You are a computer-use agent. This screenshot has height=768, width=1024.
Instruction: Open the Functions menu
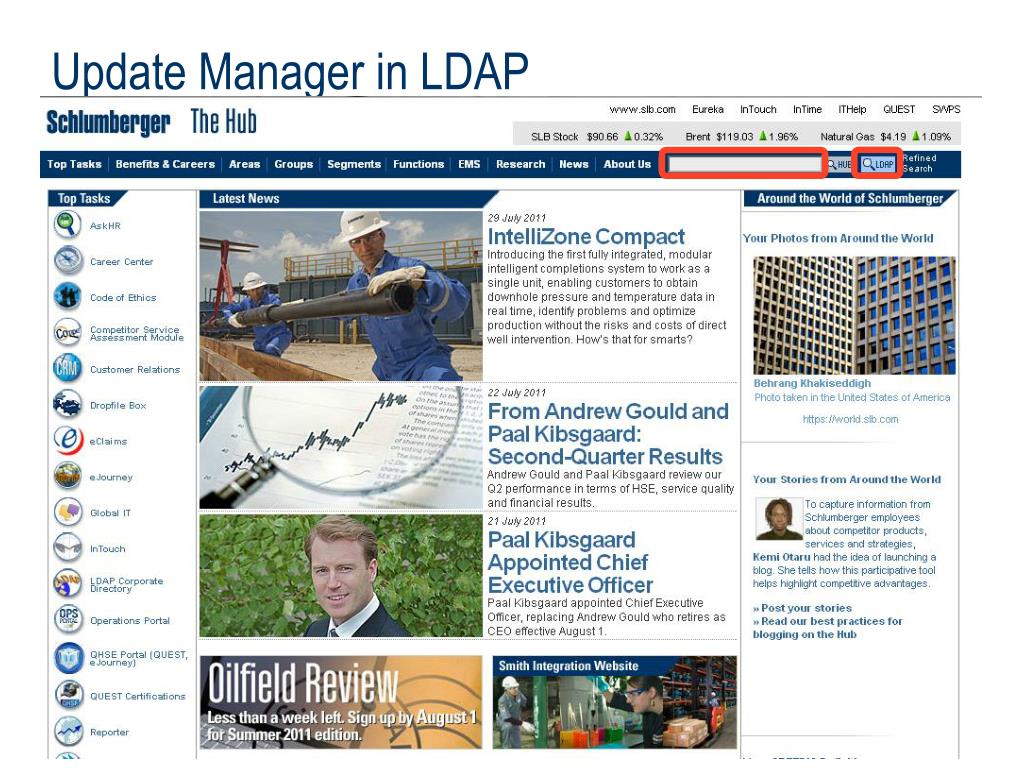coord(418,164)
